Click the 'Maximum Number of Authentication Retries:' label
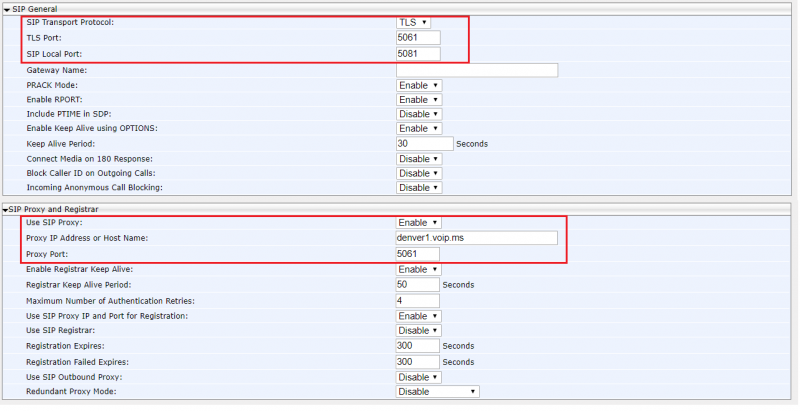The width and height of the screenshot is (800, 411). tap(110, 301)
